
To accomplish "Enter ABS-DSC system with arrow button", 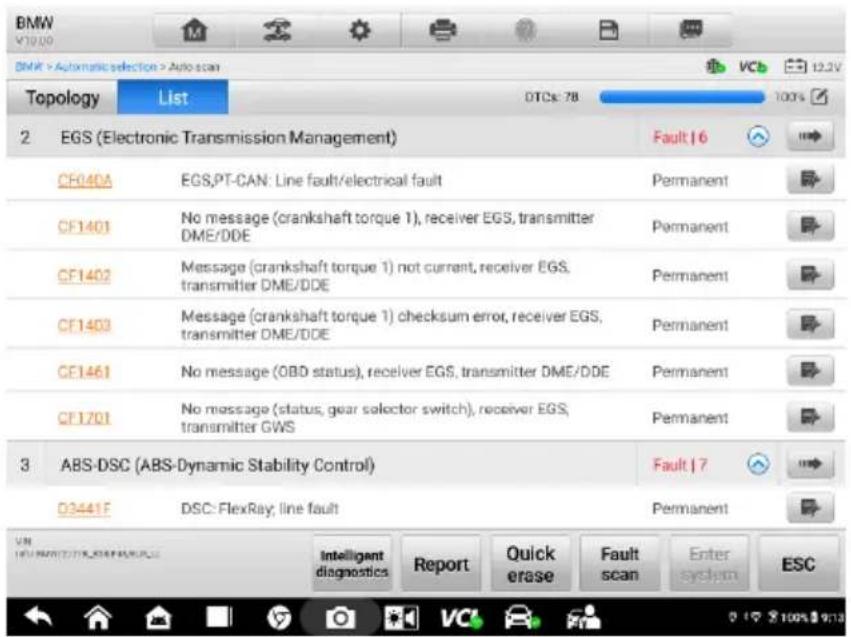I will point(810,464).
